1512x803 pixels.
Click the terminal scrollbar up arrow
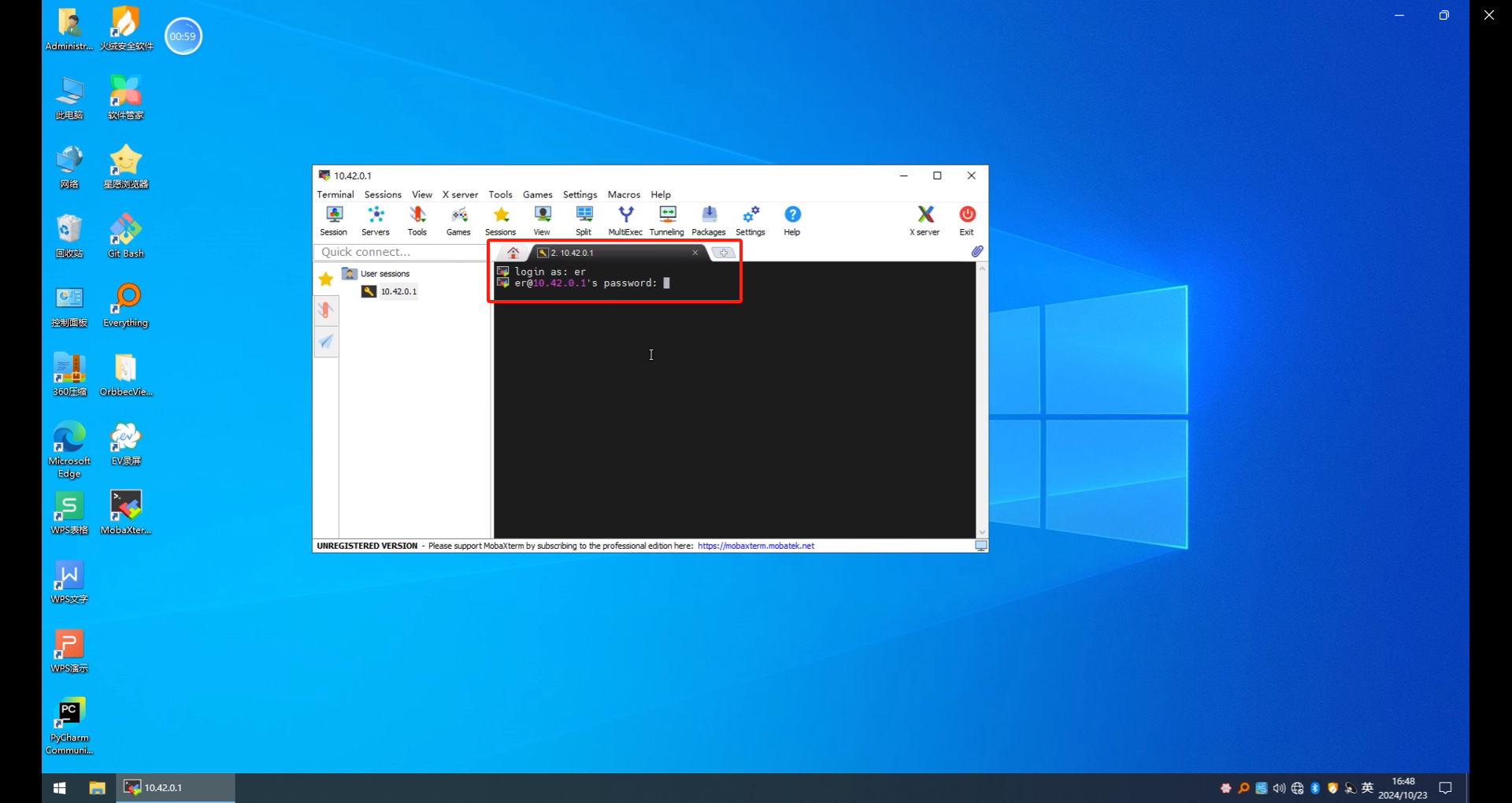coord(982,269)
